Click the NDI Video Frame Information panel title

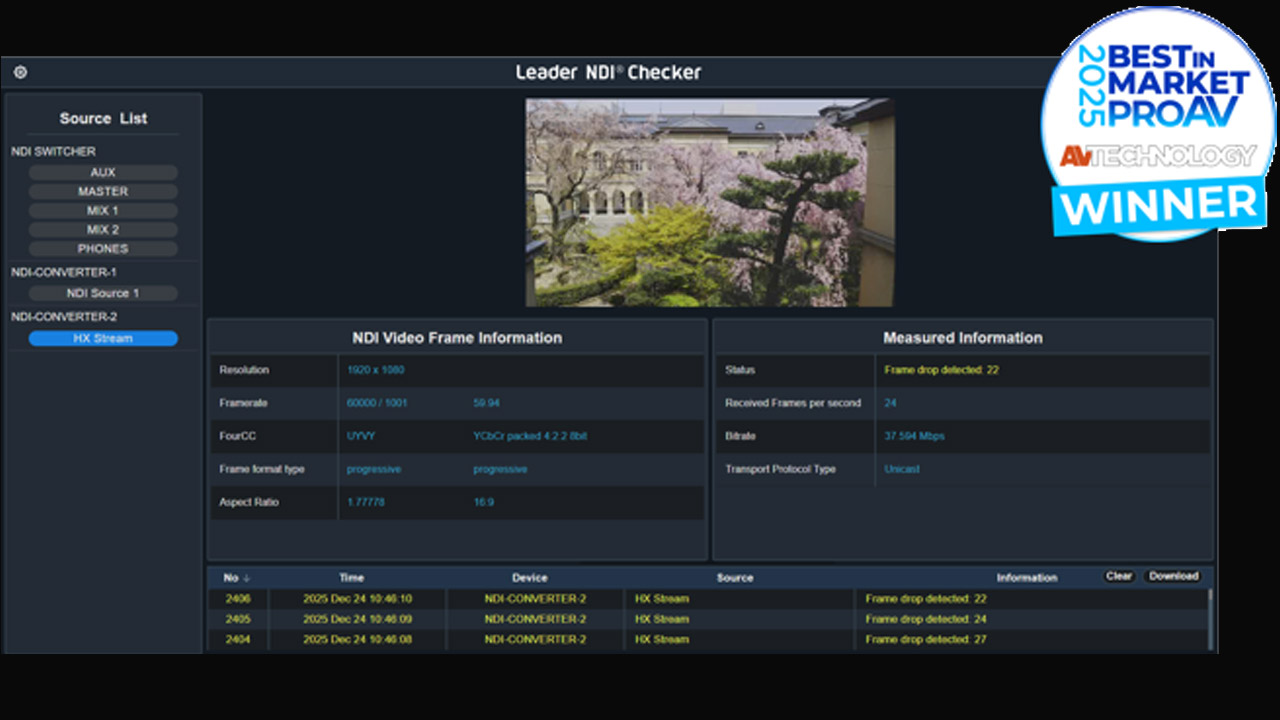(x=458, y=338)
